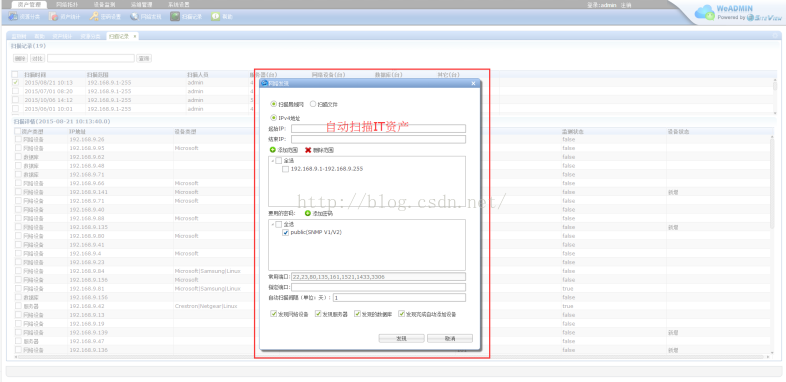Check the 192.168.9.1-192.168.9.255 range checkbox

click(285, 169)
